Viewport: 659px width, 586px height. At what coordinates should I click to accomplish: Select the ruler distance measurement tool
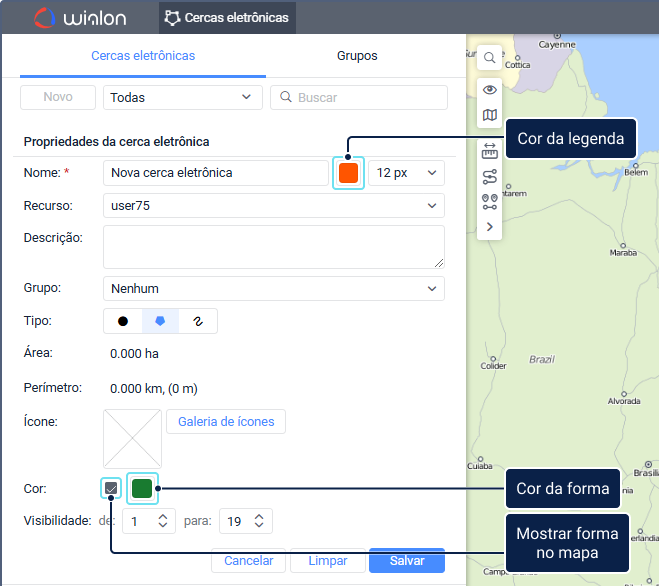pos(489,152)
